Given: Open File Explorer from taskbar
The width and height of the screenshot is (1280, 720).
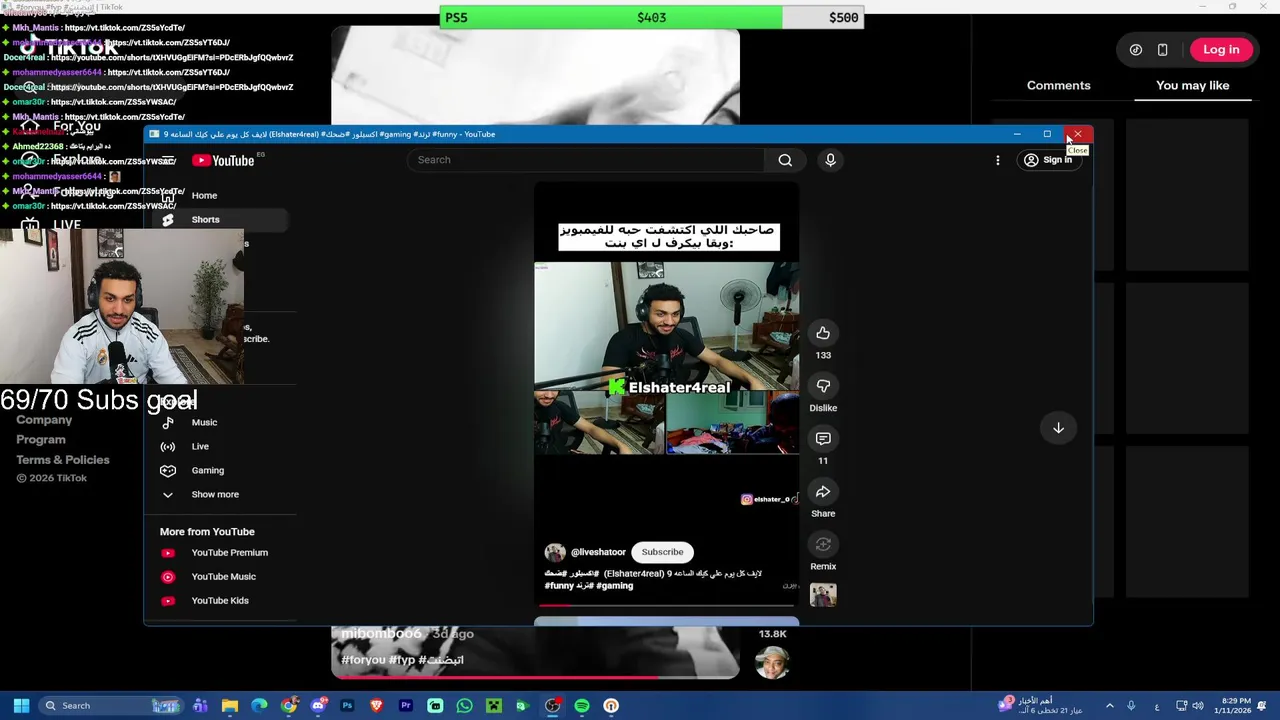Looking at the screenshot, I should click(x=230, y=706).
